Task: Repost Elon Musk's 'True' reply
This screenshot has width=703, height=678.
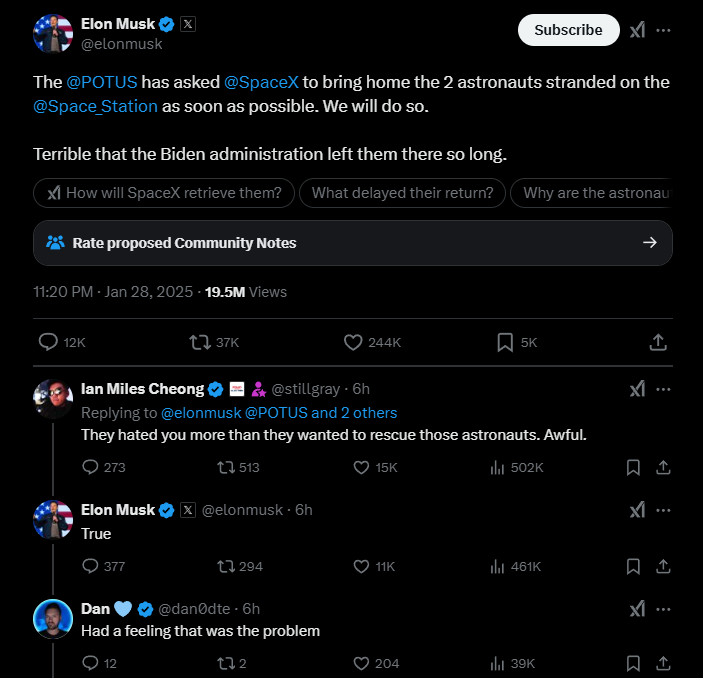Action: 226,566
